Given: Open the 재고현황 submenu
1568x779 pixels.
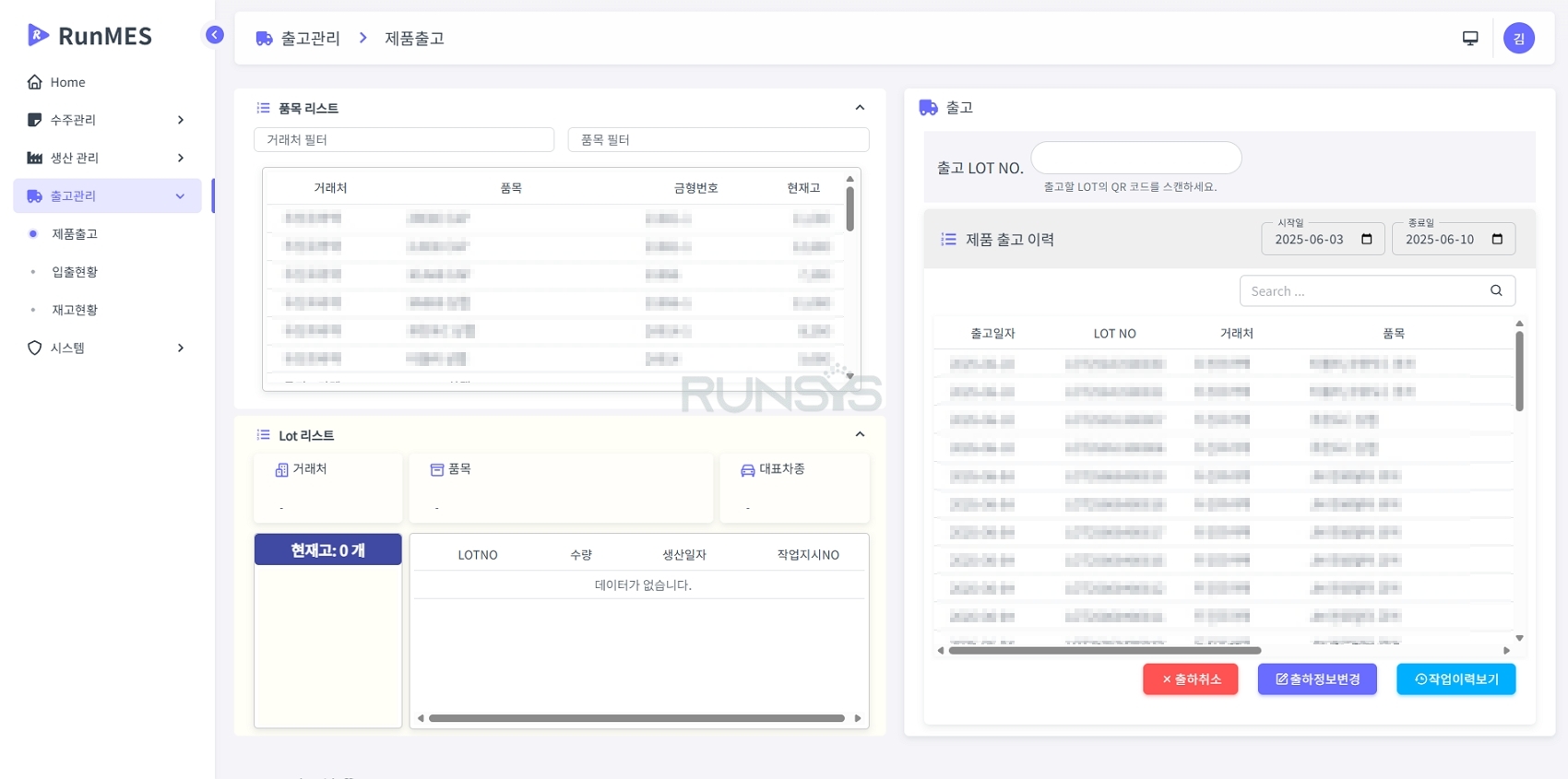Looking at the screenshot, I should (75, 310).
